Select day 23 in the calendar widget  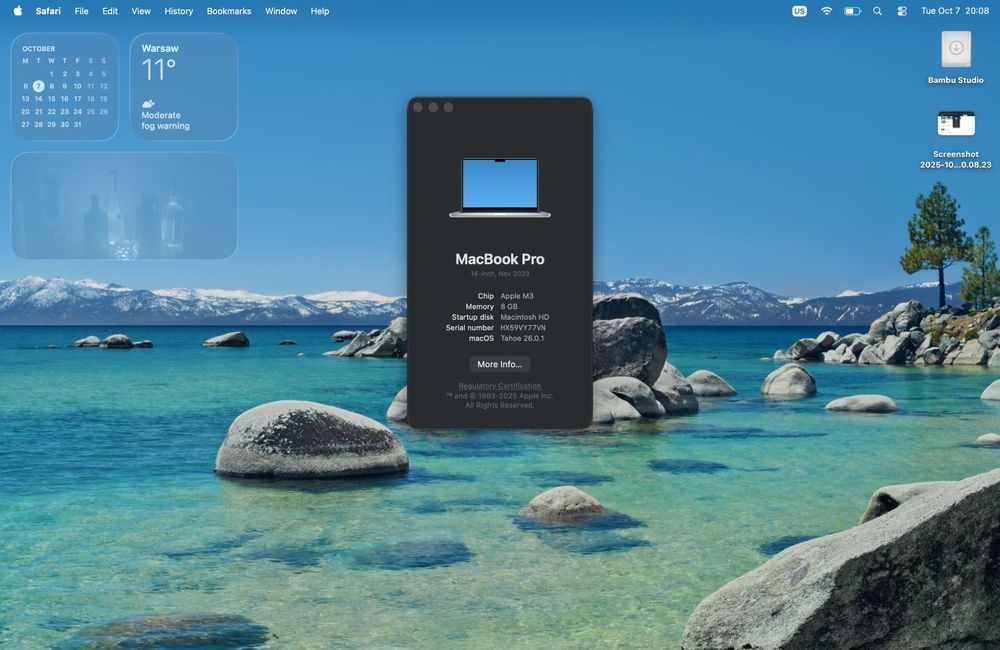tap(64, 112)
